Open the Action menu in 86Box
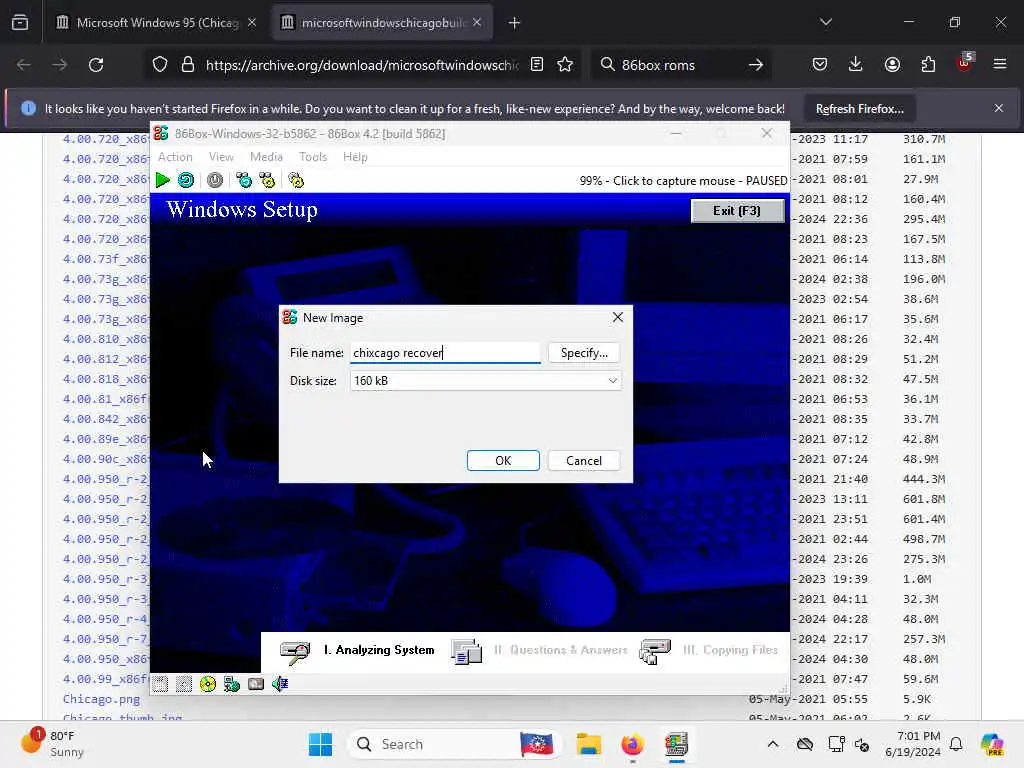1024x768 pixels. 175,157
